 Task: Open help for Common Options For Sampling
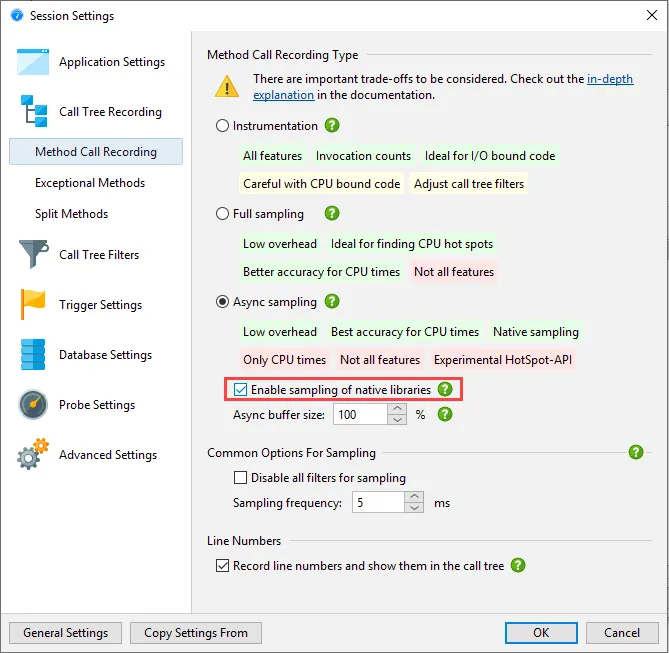[636, 452]
